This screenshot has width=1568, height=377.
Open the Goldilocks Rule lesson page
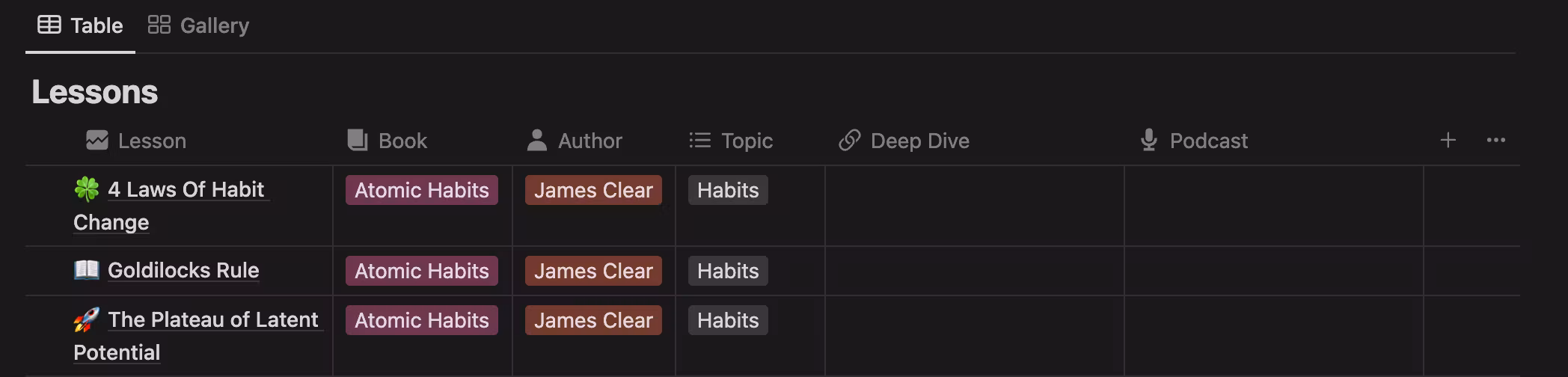point(183,271)
